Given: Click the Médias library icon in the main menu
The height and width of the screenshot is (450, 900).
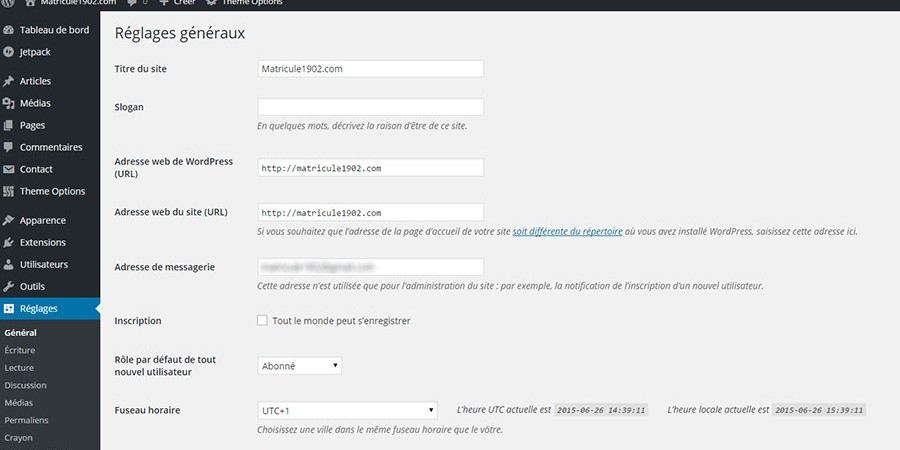Looking at the screenshot, I should click(8, 103).
